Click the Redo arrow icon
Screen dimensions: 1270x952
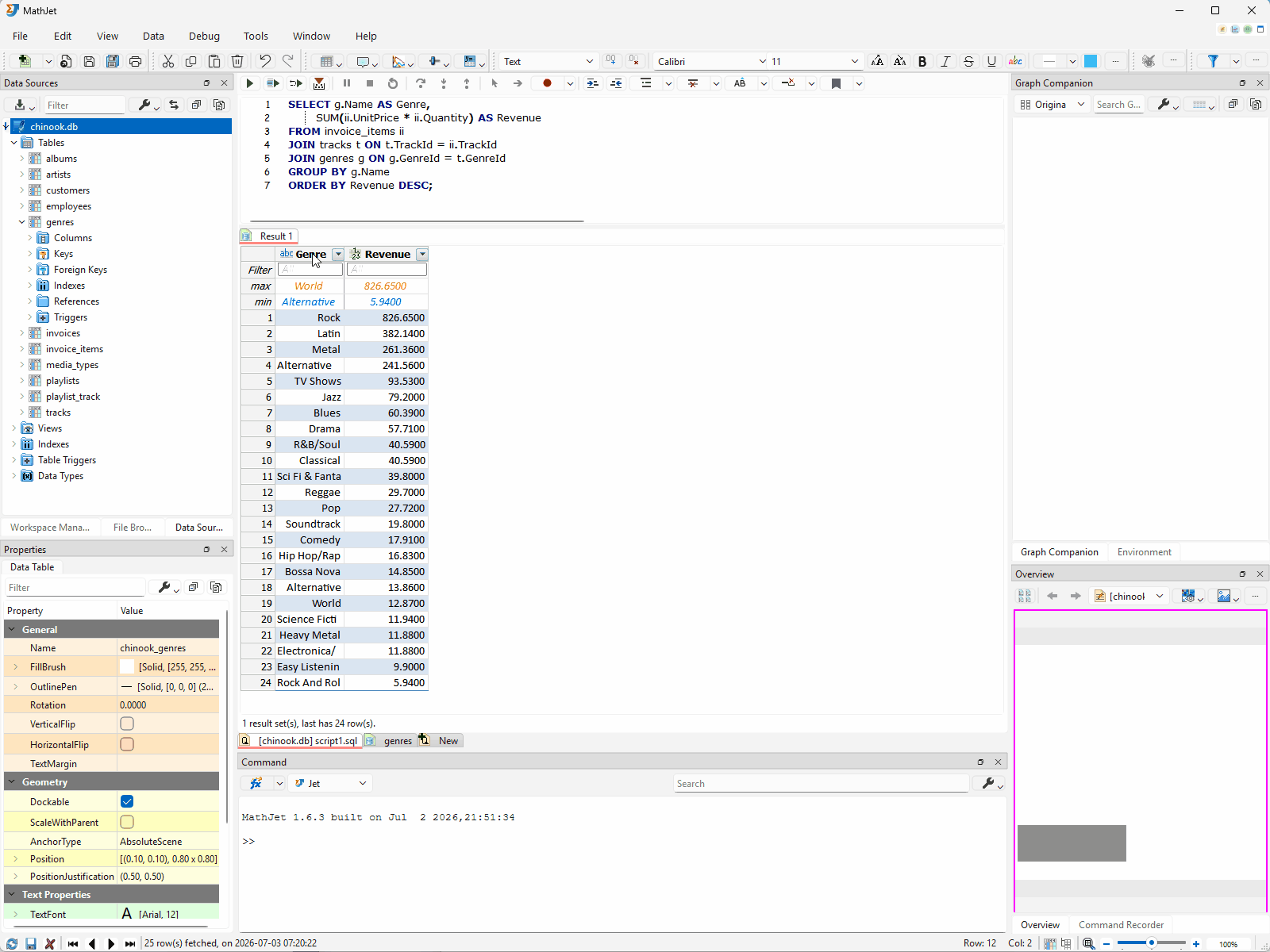click(288, 61)
